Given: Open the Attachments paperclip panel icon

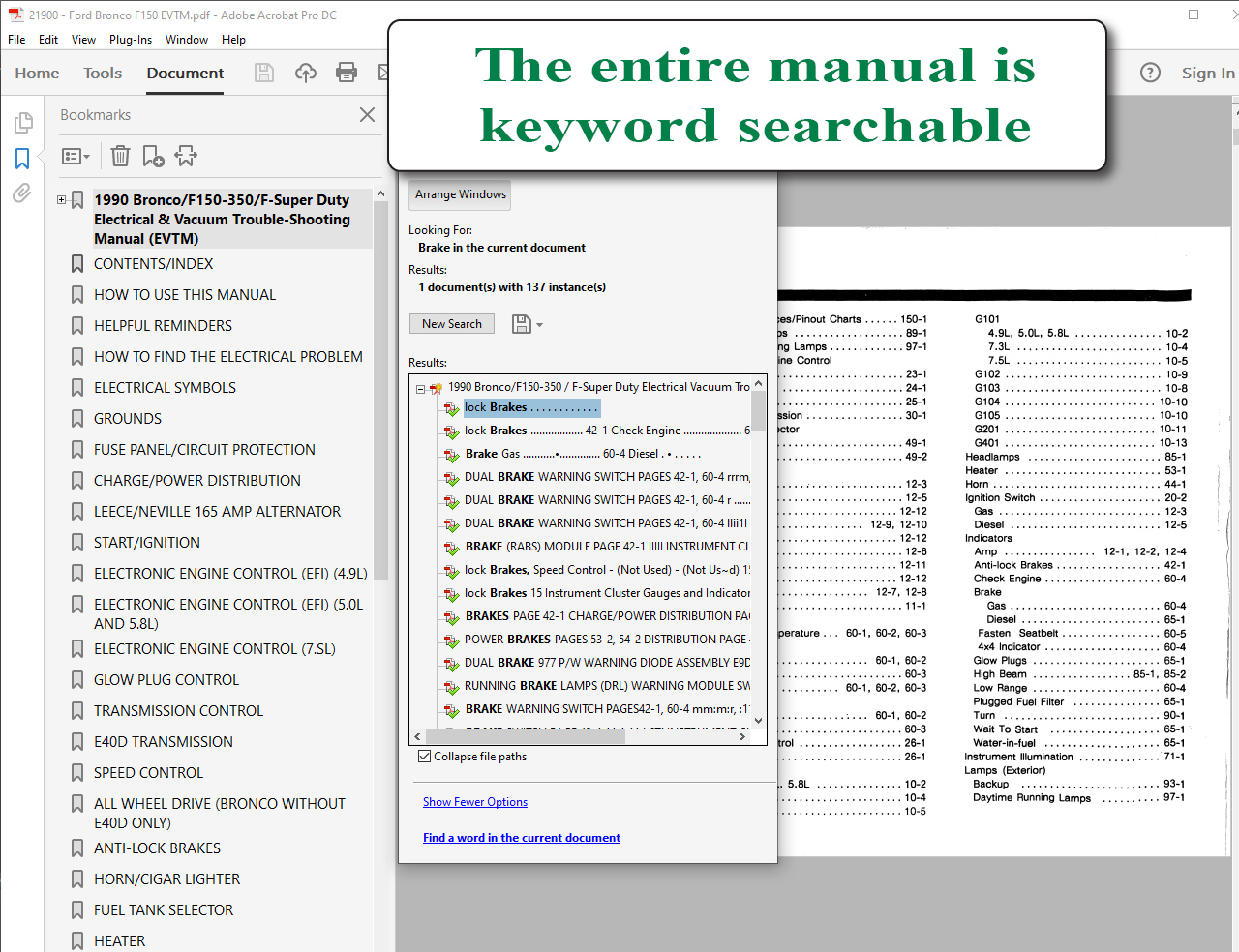Looking at the screenshot, I should (x=21, y=193).
